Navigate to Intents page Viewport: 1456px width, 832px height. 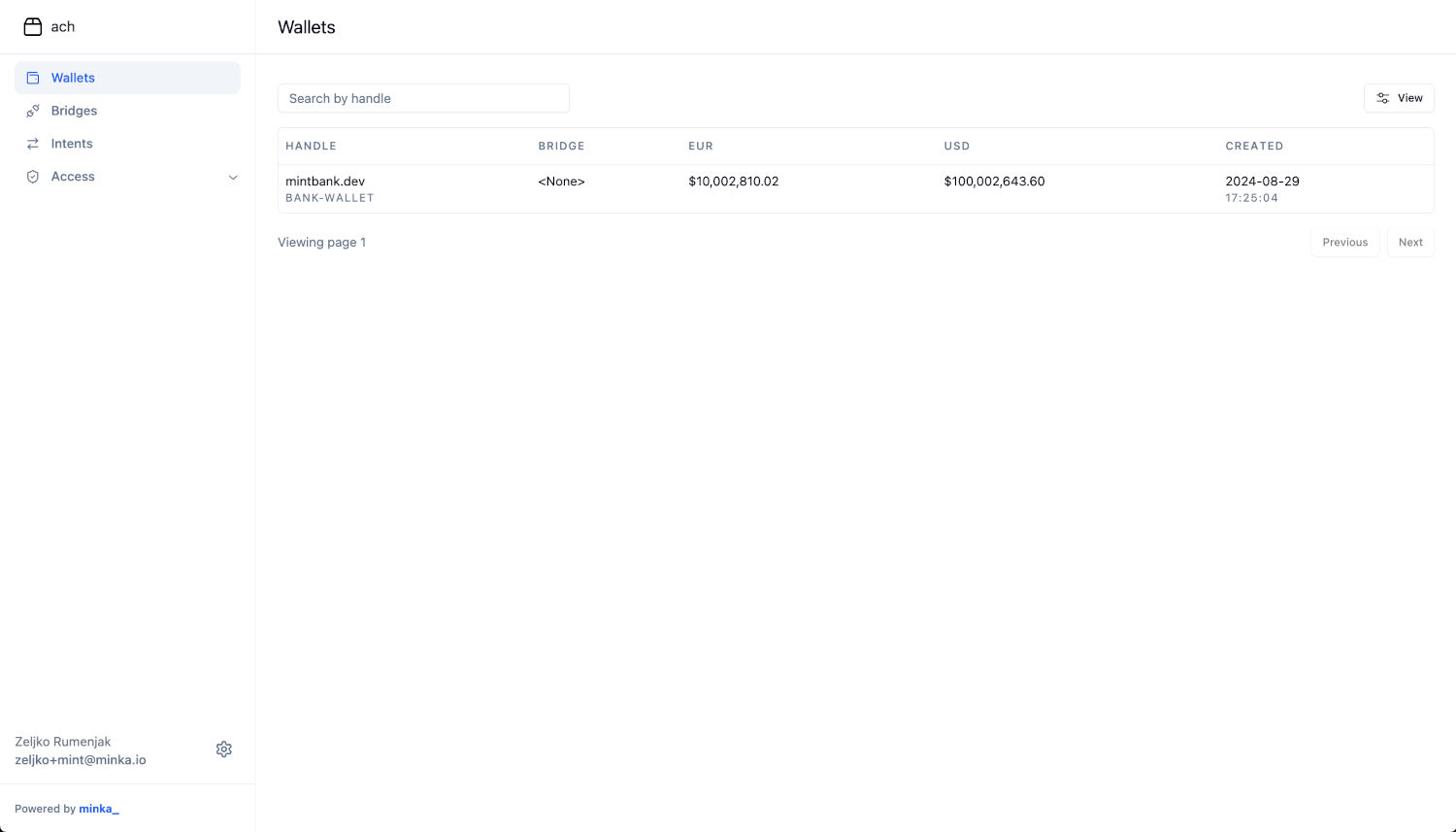(72, 144)
